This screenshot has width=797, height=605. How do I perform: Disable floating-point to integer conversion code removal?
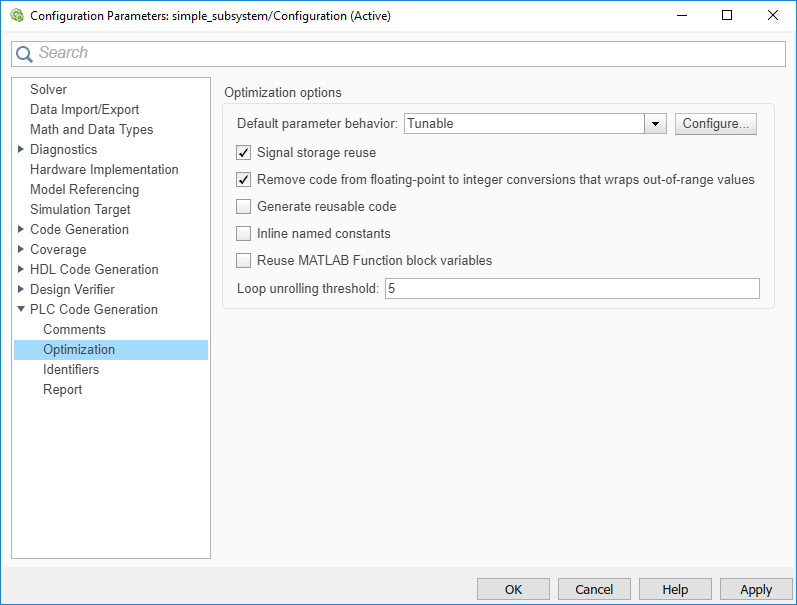point(243,180)
